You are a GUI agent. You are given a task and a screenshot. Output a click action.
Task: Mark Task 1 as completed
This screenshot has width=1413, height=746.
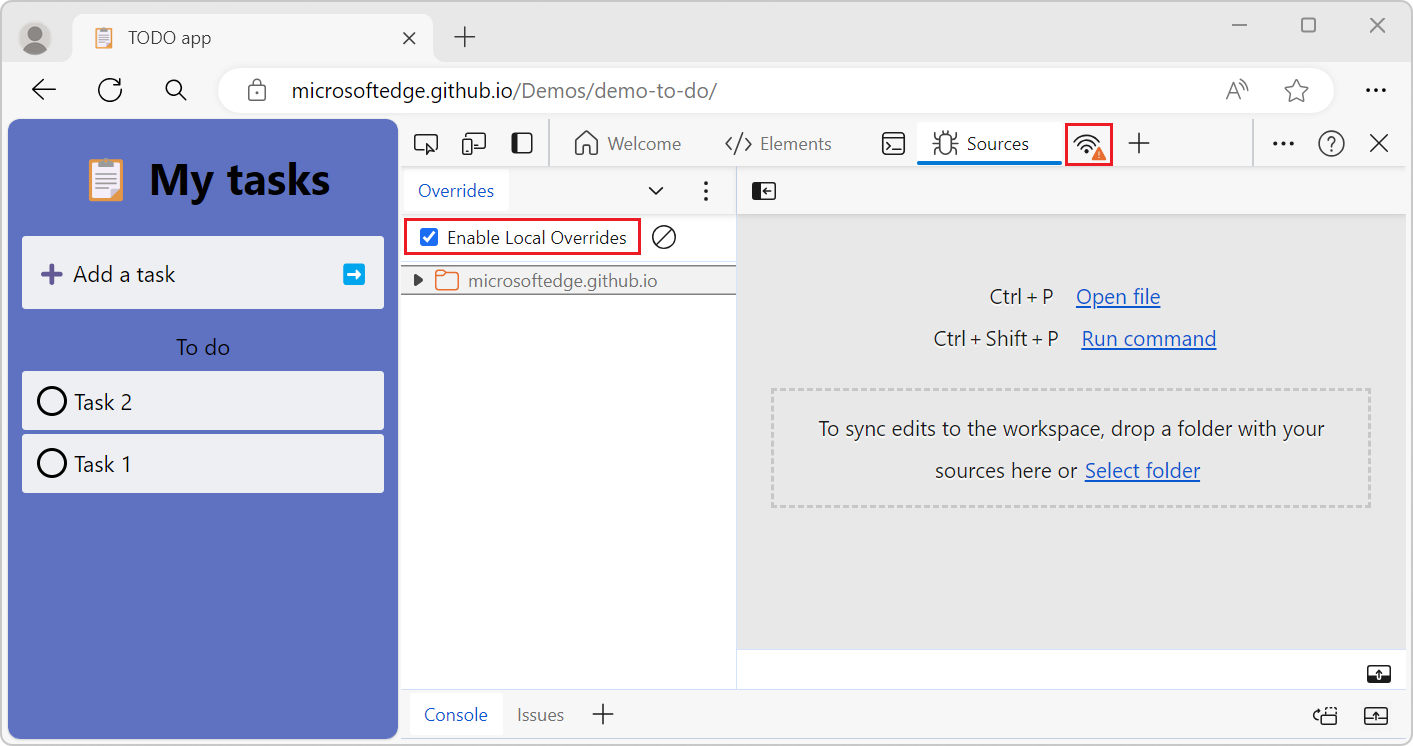coord(52,463)
